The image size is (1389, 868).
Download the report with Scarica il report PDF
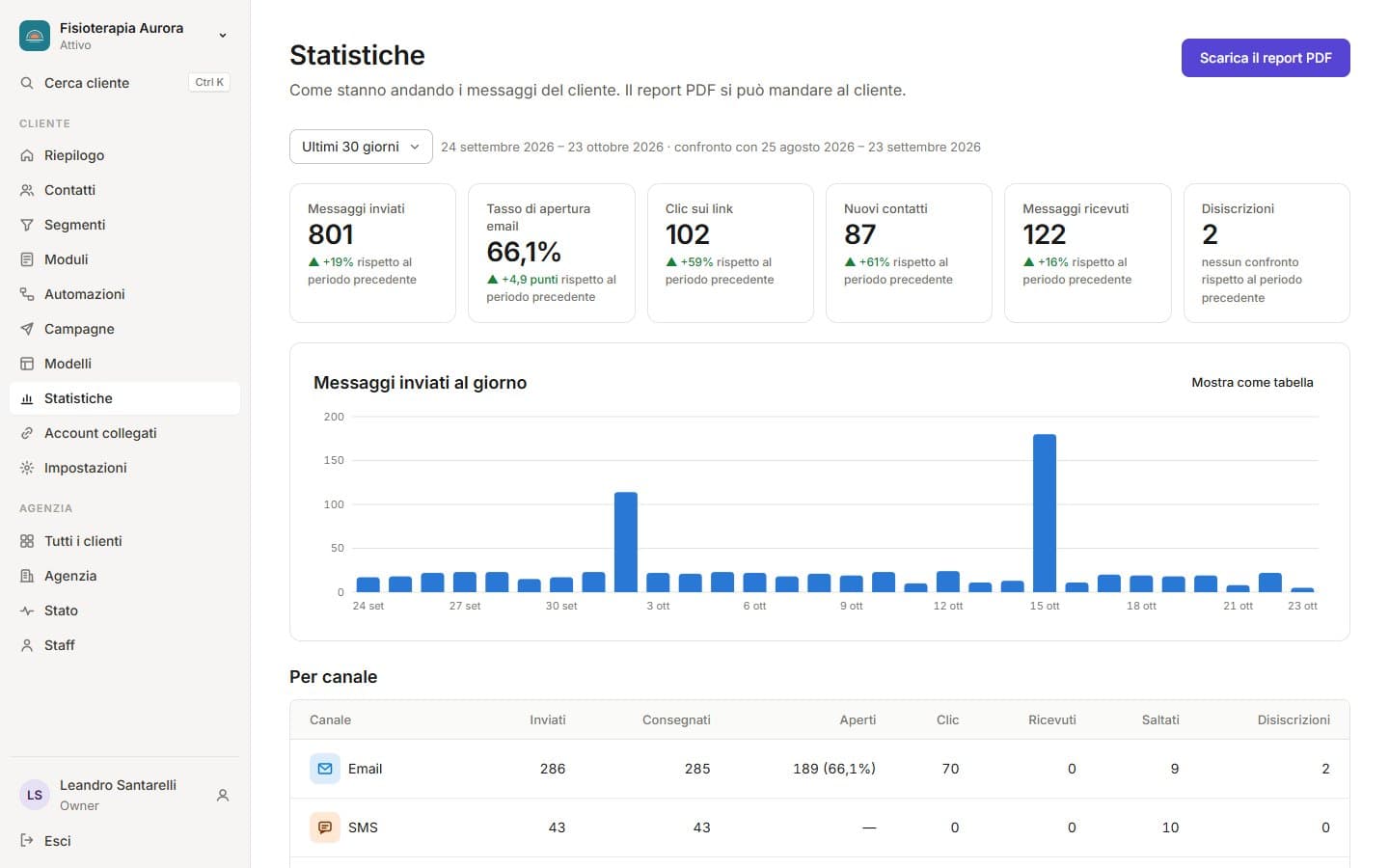point(1266,58)
